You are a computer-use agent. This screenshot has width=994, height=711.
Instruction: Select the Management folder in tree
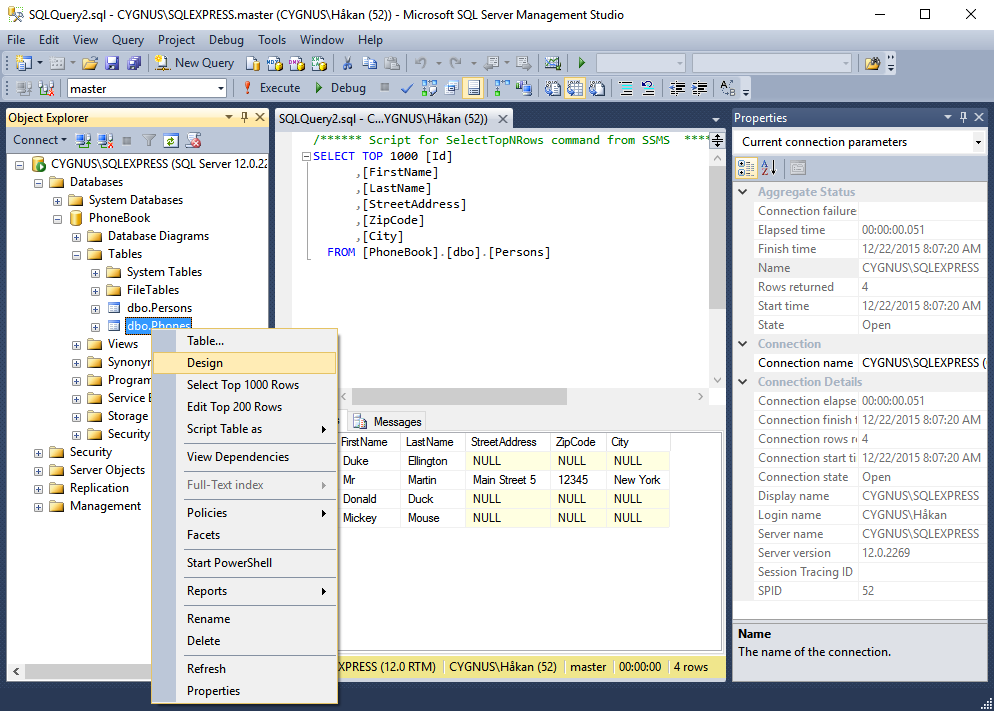105,506
